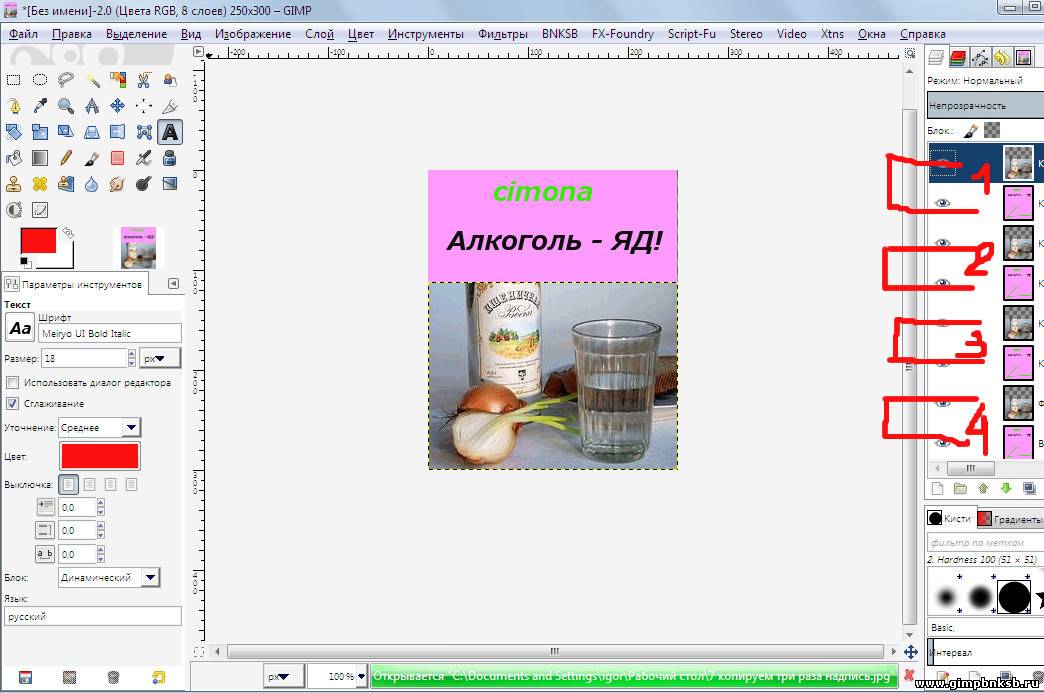Click the 'русский' language field
1044x693 pixels.
click(x=93, y=616)
